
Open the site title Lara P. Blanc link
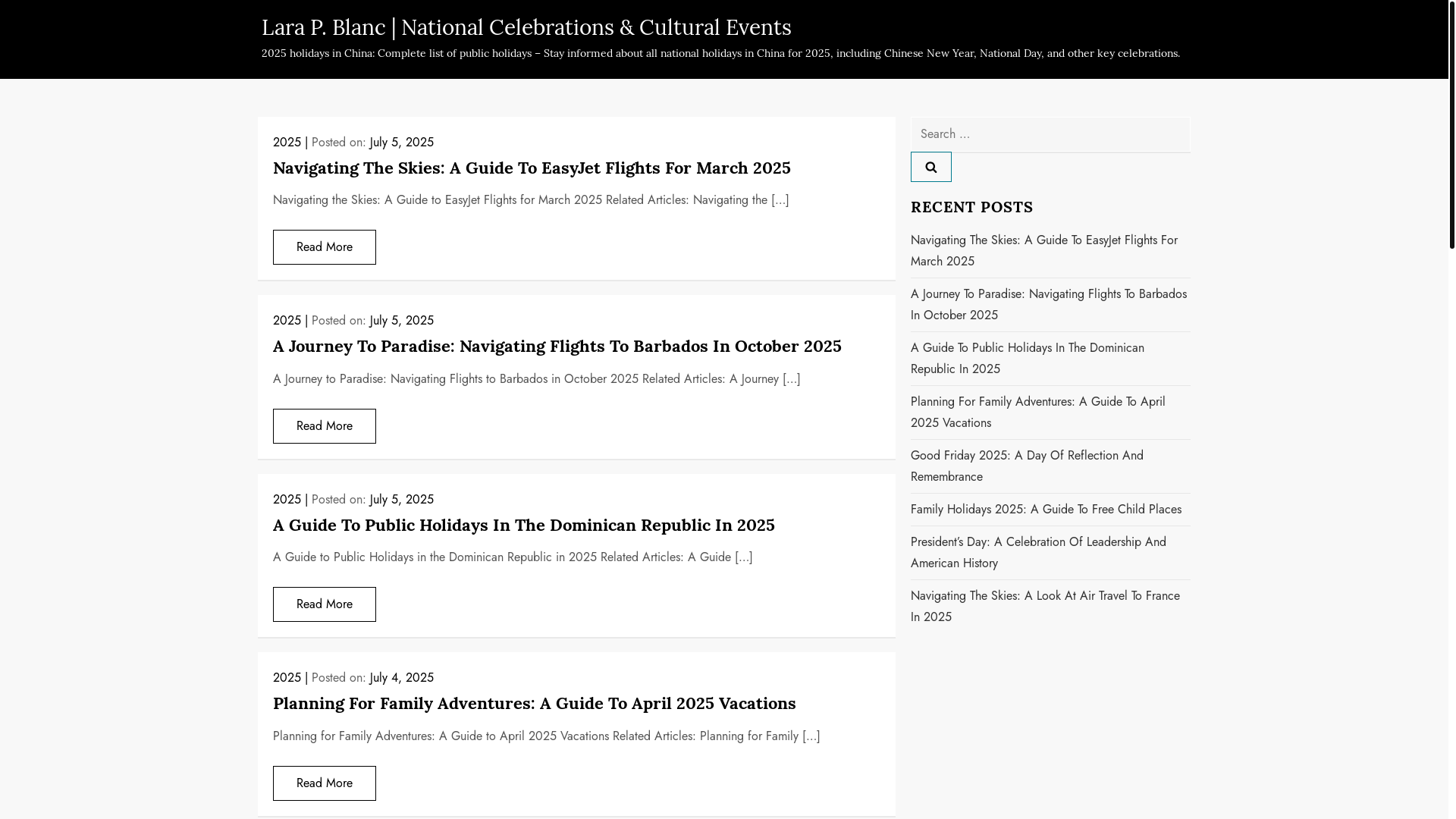(526, 27)
